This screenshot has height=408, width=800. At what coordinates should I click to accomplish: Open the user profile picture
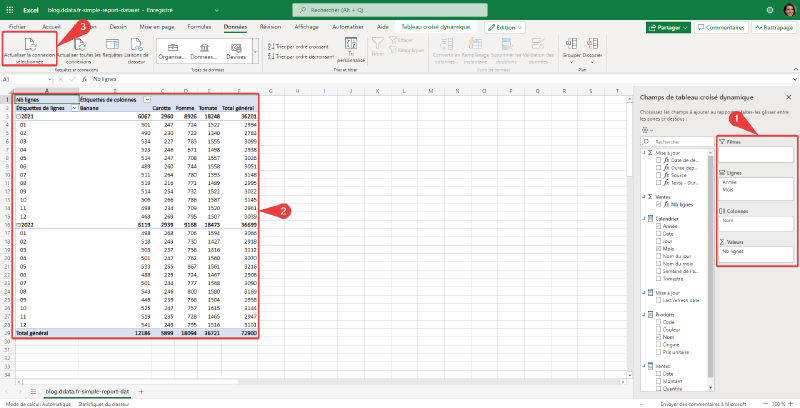[789, 10]
